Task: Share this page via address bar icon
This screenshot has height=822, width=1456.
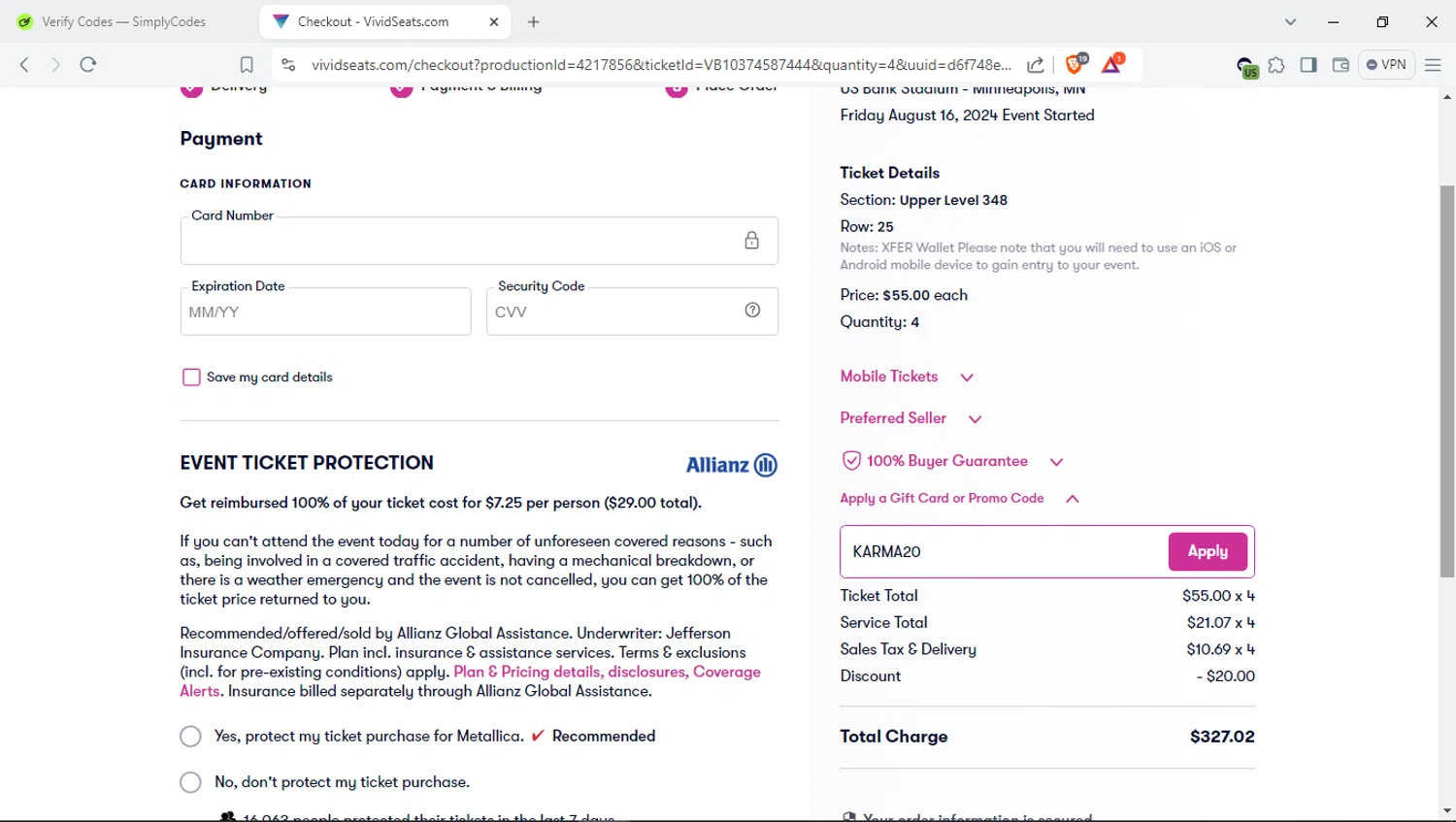Action: (1036, 65)
